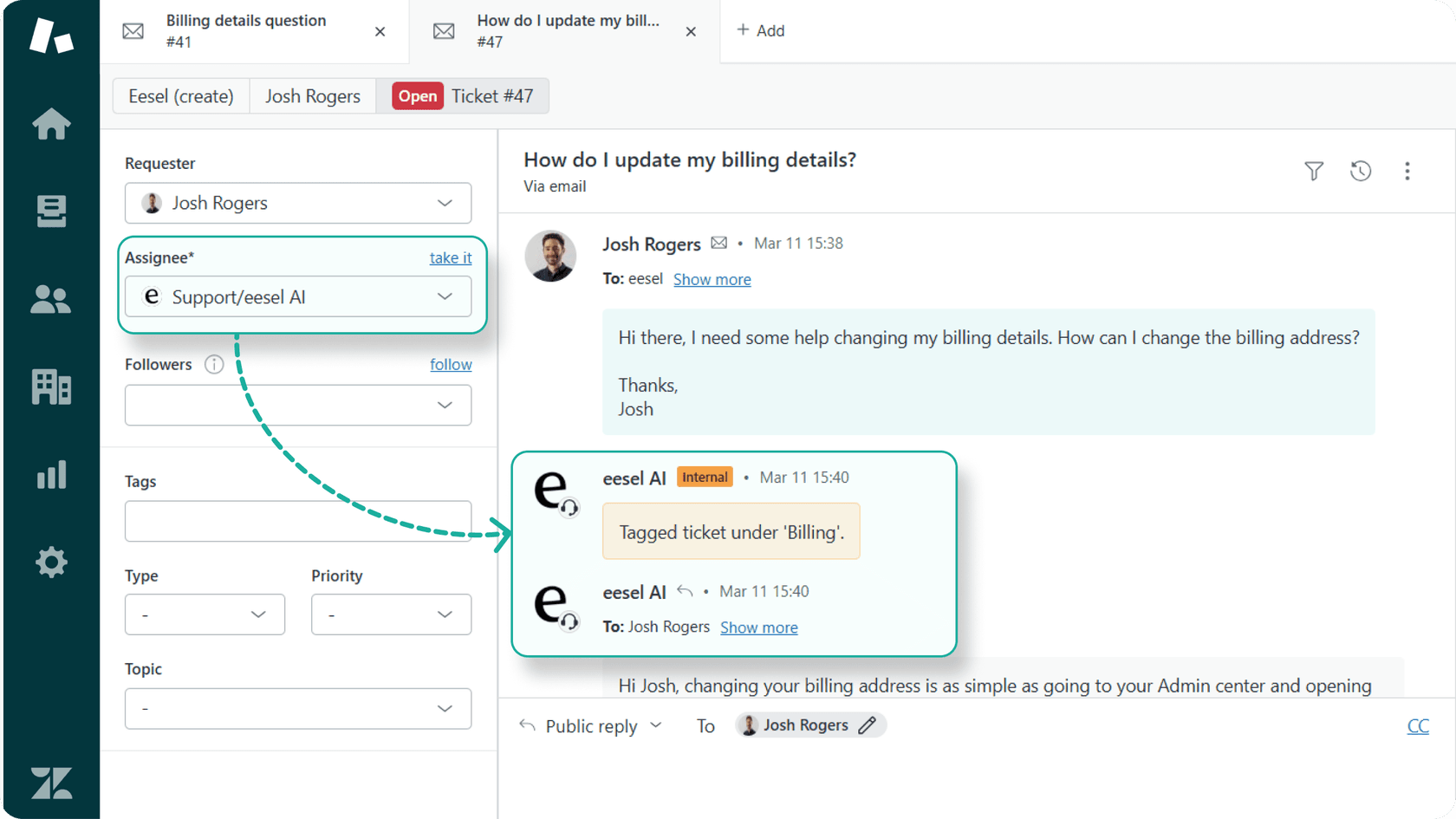This screenshot has height=819, width=1456.
Task: Select the Views icon in sidebar
Action: click(51, 211)
